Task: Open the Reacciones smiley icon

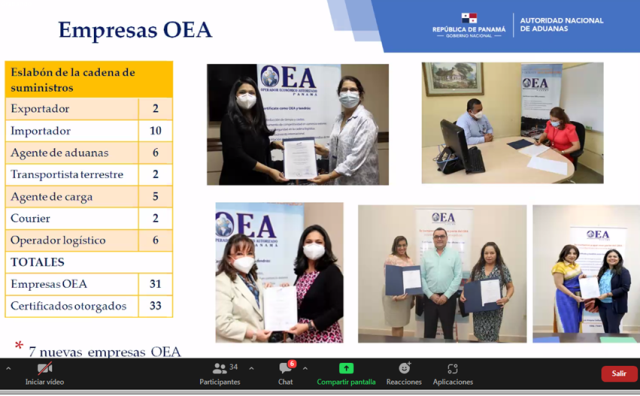Action: coord(404,368)
